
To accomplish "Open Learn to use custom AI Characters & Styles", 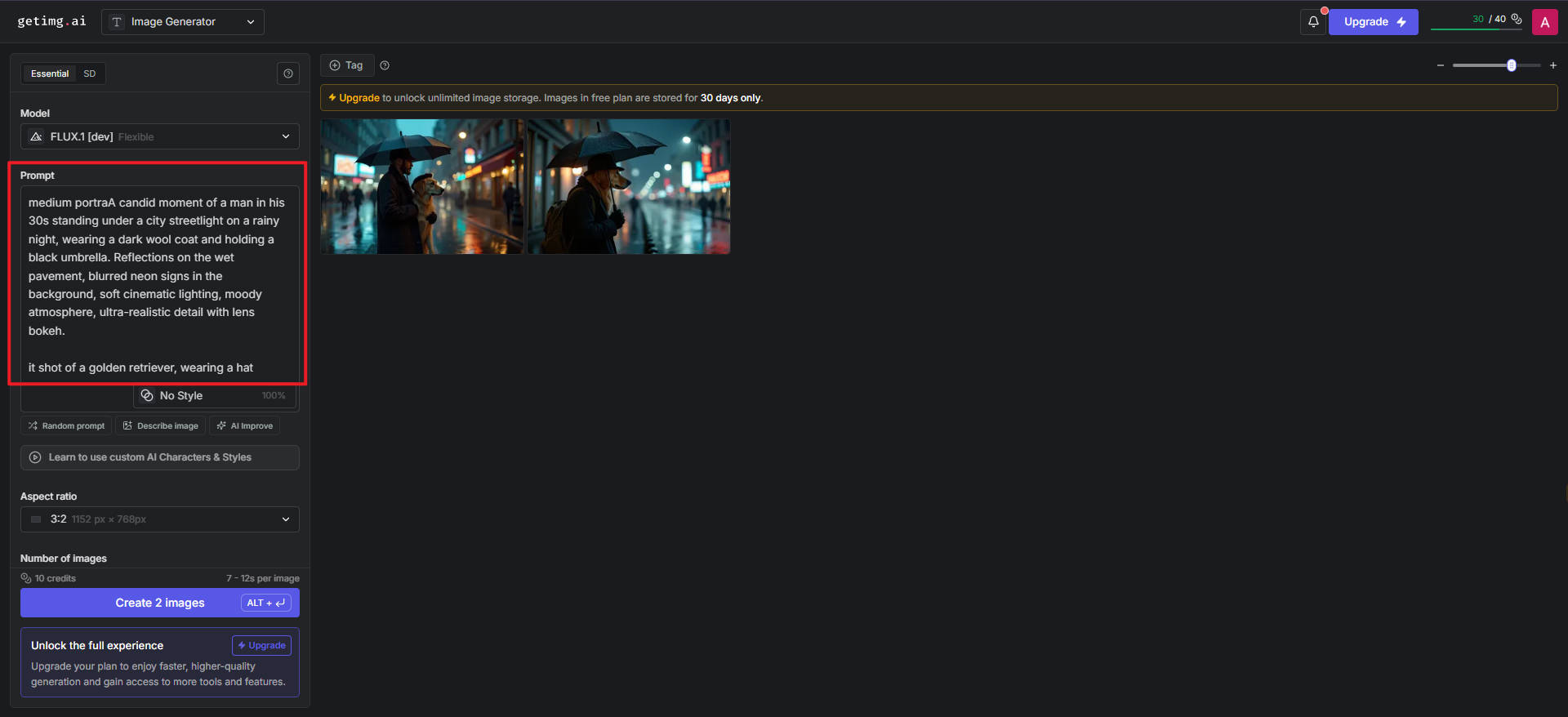I will (x=160, y=457).
